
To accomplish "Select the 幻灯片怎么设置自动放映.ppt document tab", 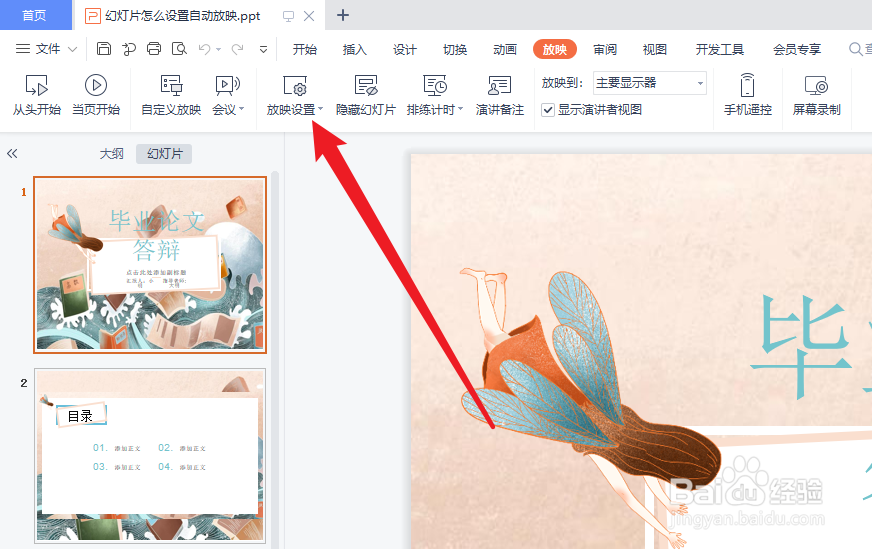I will coord(182,16).
